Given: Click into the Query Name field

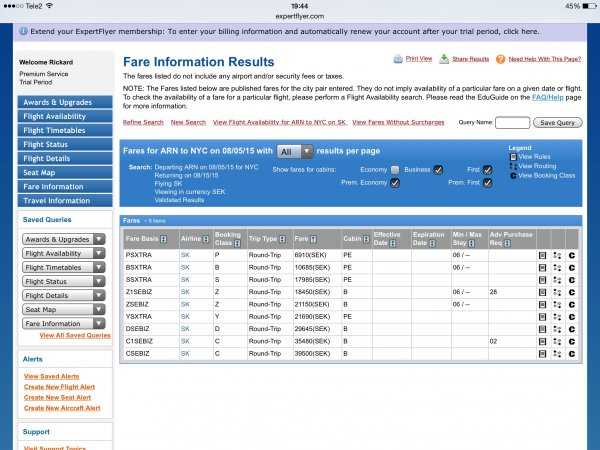Looking at the screenshot, I should pos(512,122).
